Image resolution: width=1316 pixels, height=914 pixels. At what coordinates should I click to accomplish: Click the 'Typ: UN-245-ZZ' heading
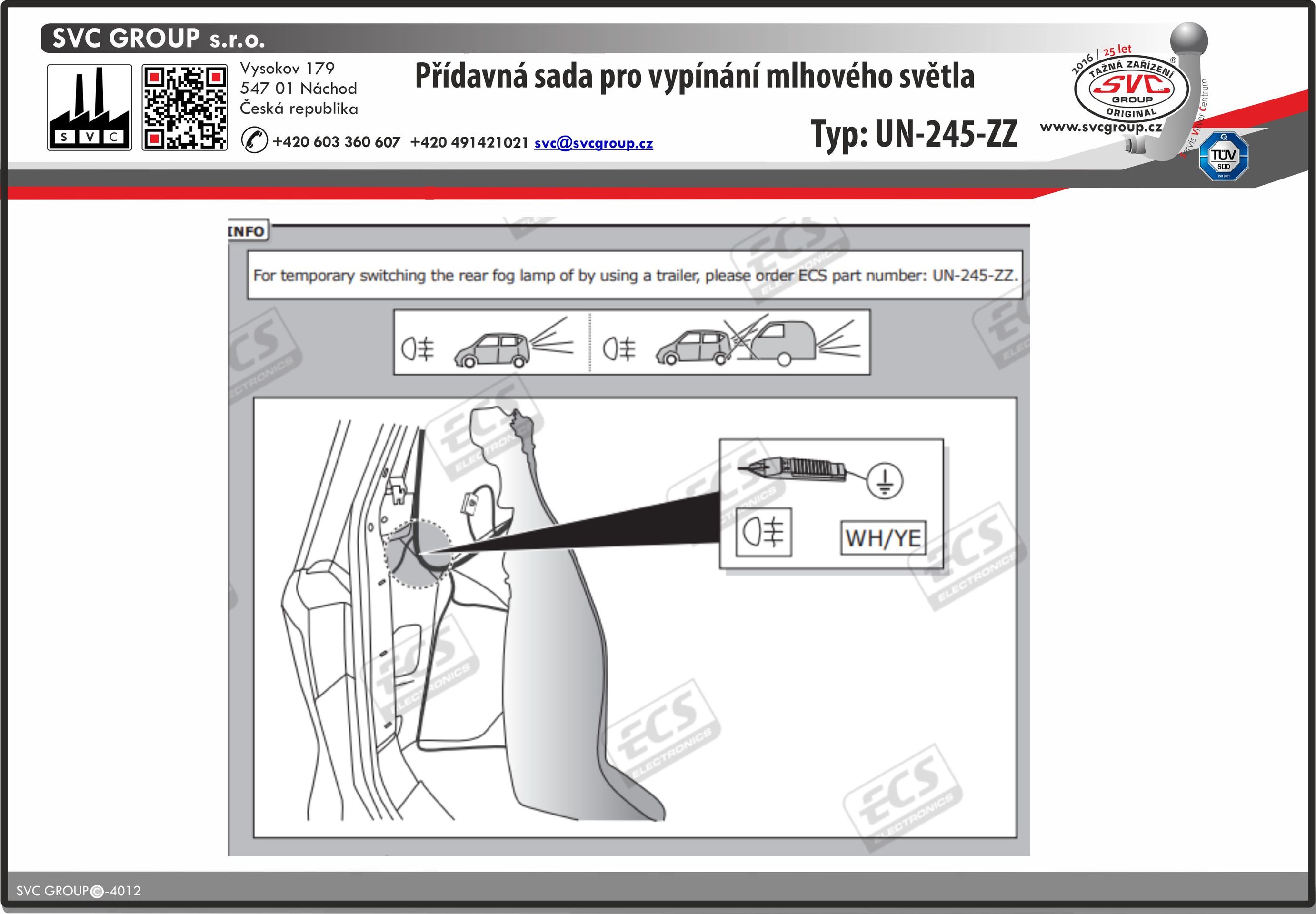[x=914, y=135]
